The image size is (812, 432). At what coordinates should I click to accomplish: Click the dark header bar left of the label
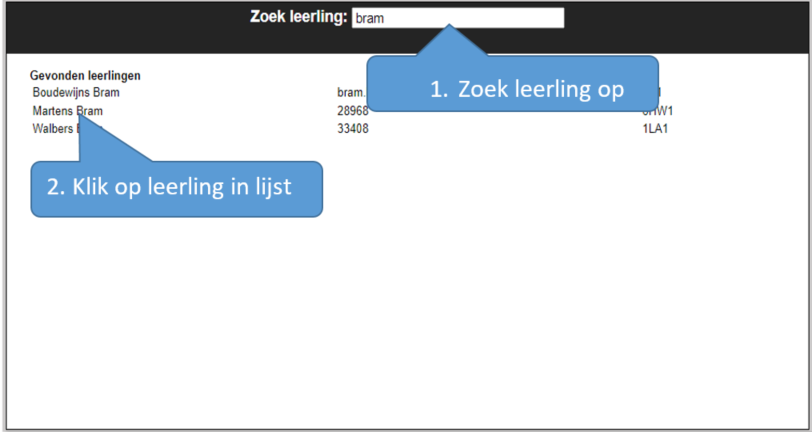tap(120, 25)
